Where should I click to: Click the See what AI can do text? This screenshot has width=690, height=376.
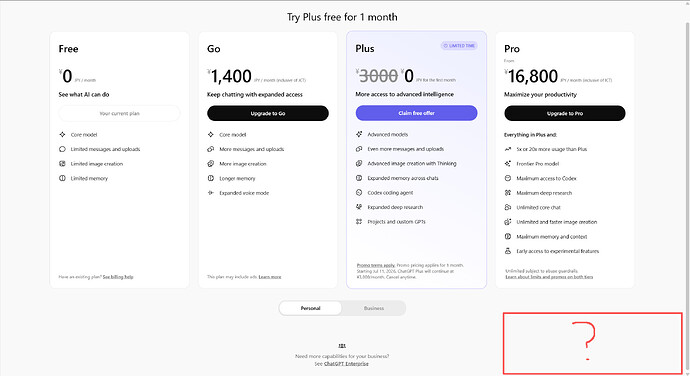84,95
